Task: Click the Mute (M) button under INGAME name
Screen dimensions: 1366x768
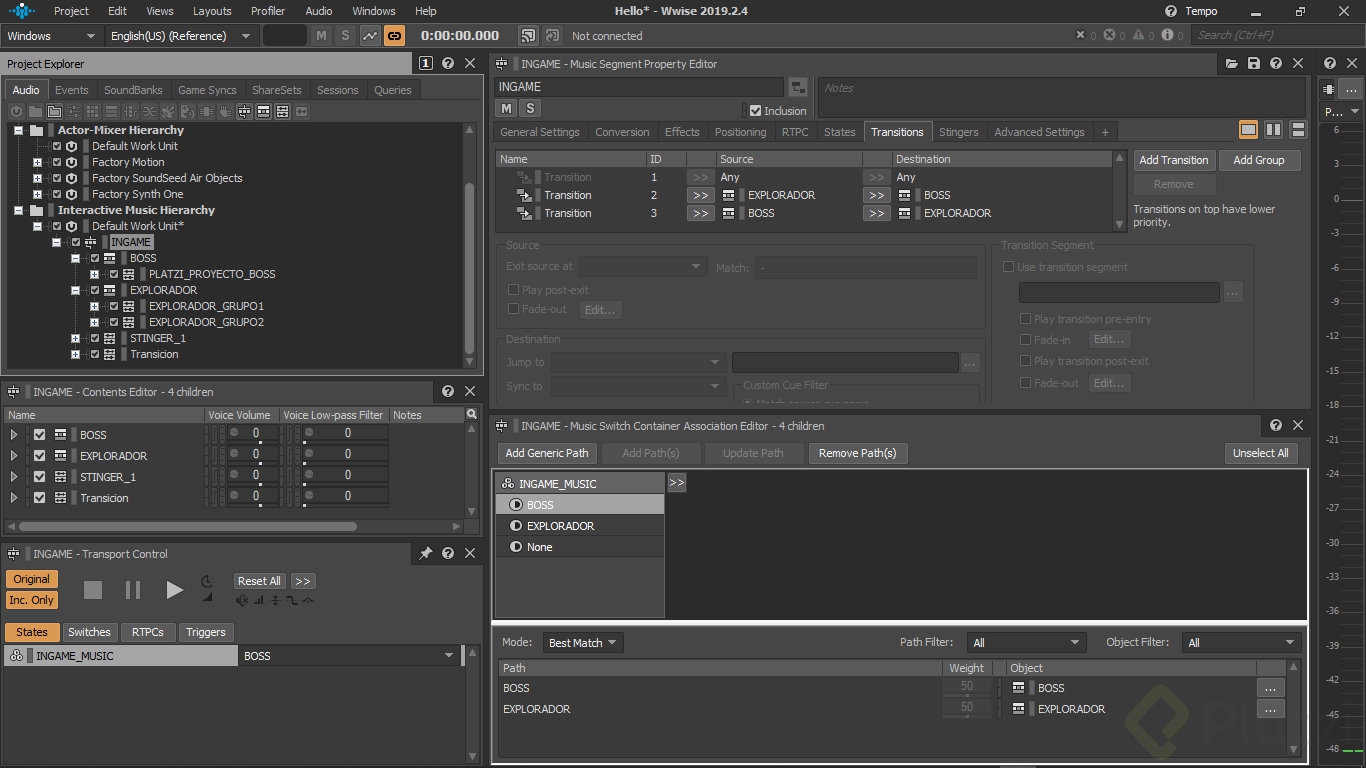Action: tap(507, 108)
